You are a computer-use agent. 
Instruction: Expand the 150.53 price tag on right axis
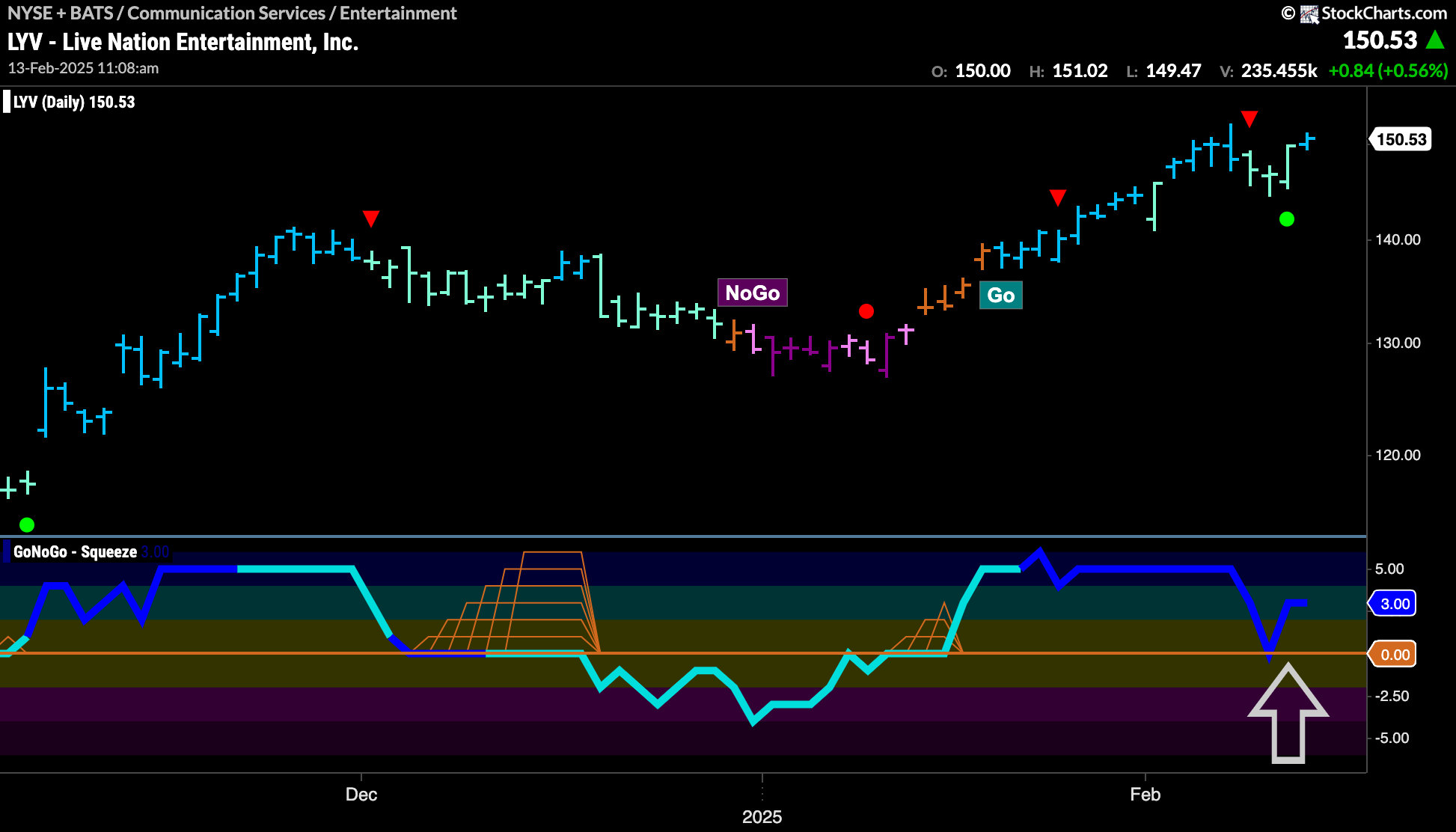pos(1401,138)
